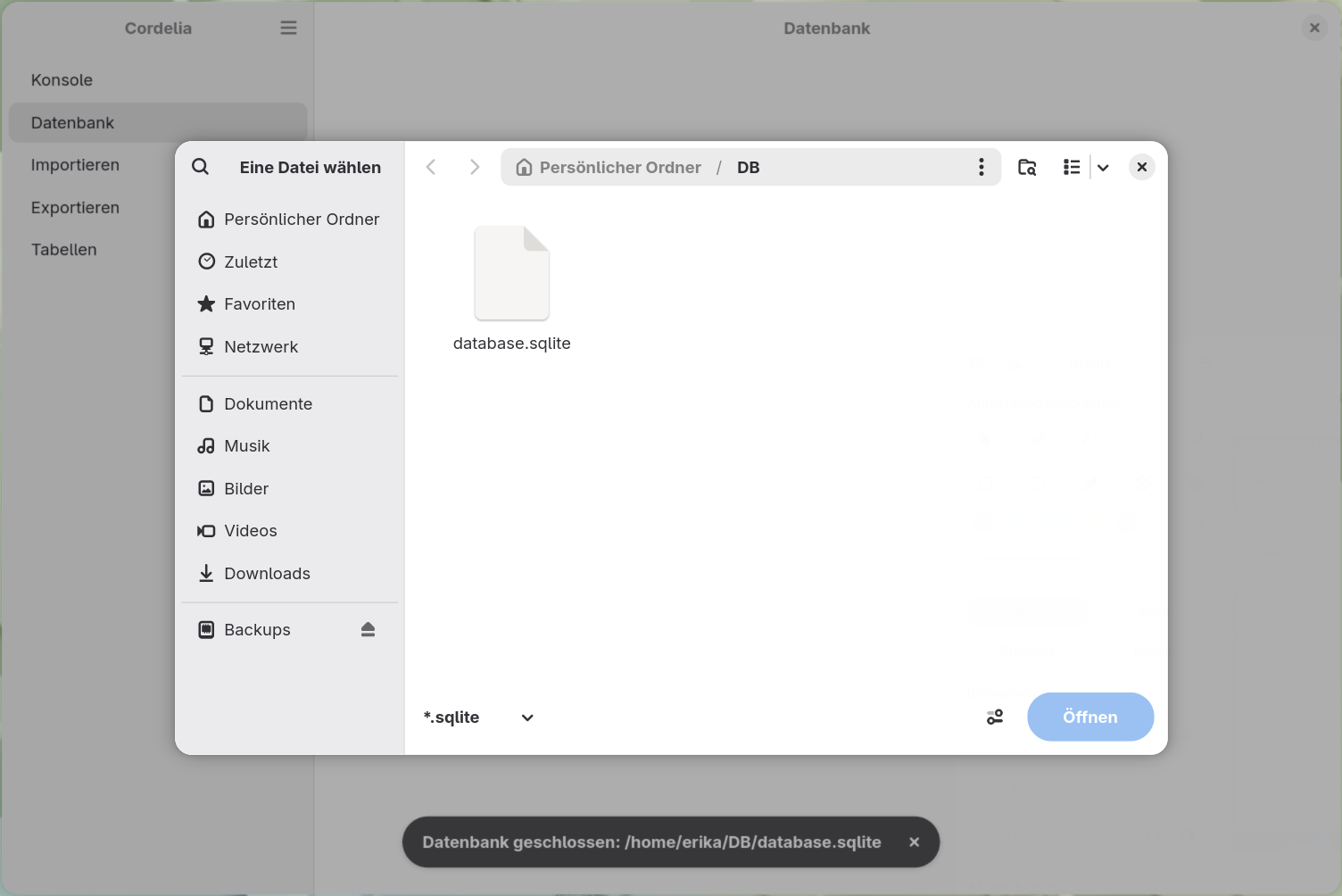Click DB in the path bar
Screen dimensions: 1342x896
tap(749, 167)
